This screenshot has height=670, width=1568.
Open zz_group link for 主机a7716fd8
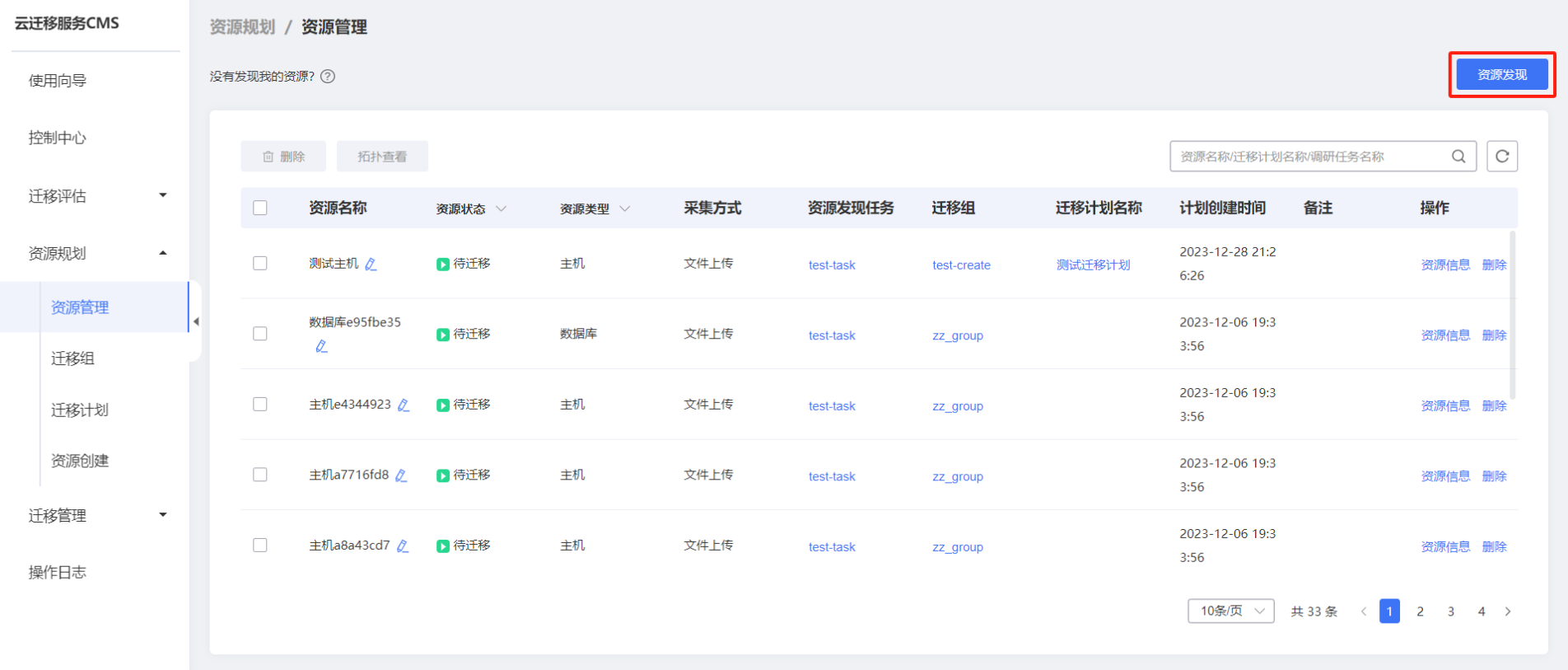tap(958, 476)
